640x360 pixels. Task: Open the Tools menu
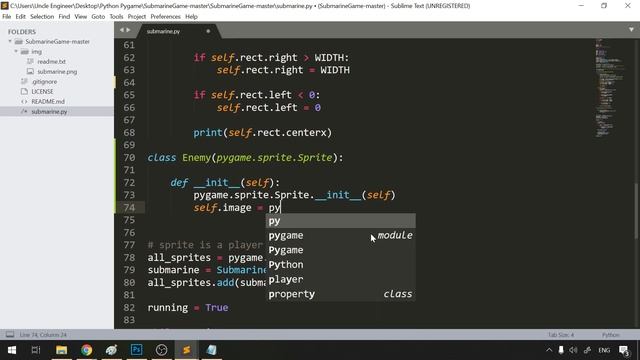116,17
